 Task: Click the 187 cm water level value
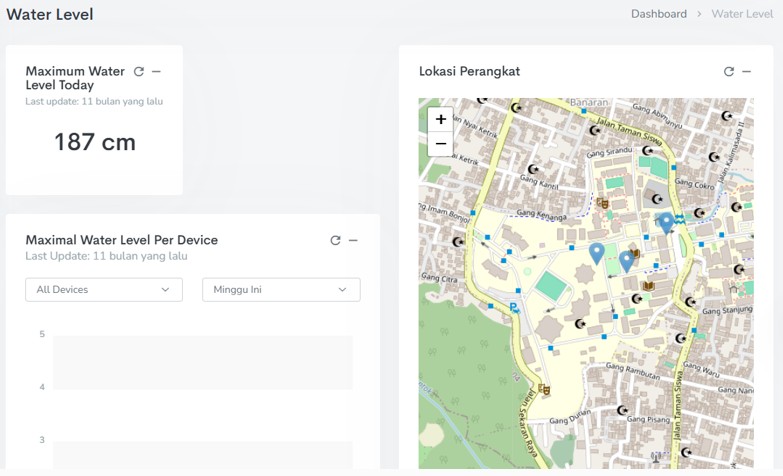click(95, 142)
